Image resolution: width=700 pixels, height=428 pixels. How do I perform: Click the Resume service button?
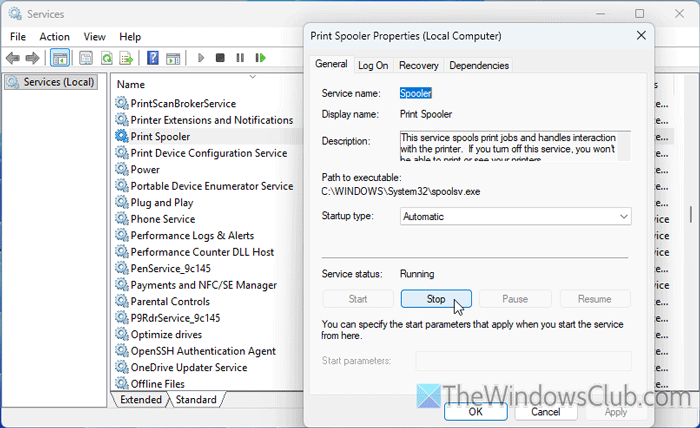pos(595,299)
